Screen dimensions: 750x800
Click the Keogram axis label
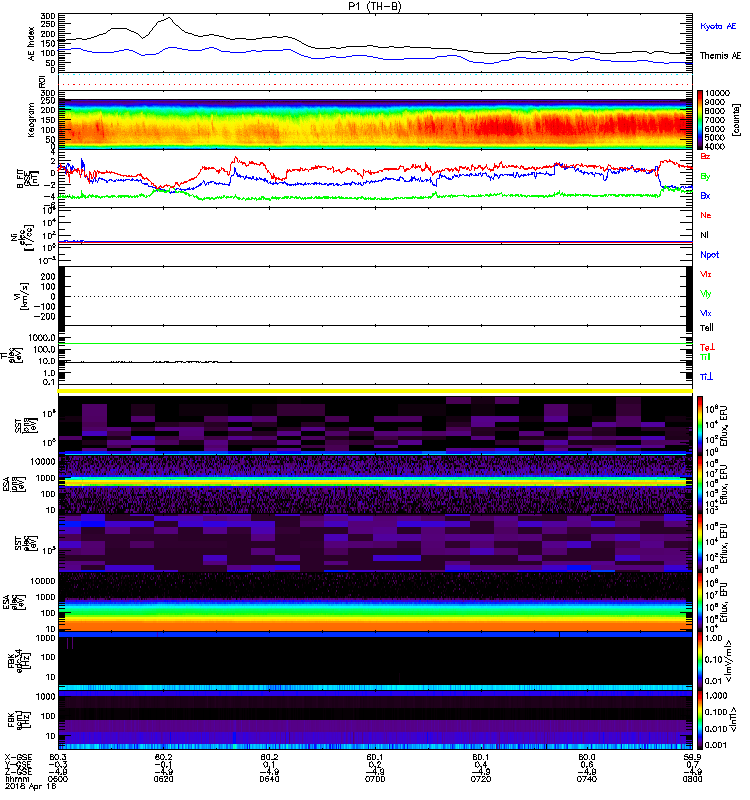pyautogui.click(x=32, y=119)
